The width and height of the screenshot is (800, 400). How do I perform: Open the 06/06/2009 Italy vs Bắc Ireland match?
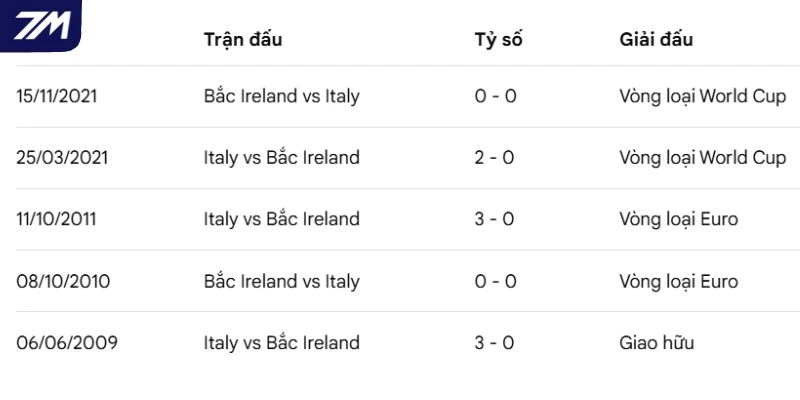(281, 343)
